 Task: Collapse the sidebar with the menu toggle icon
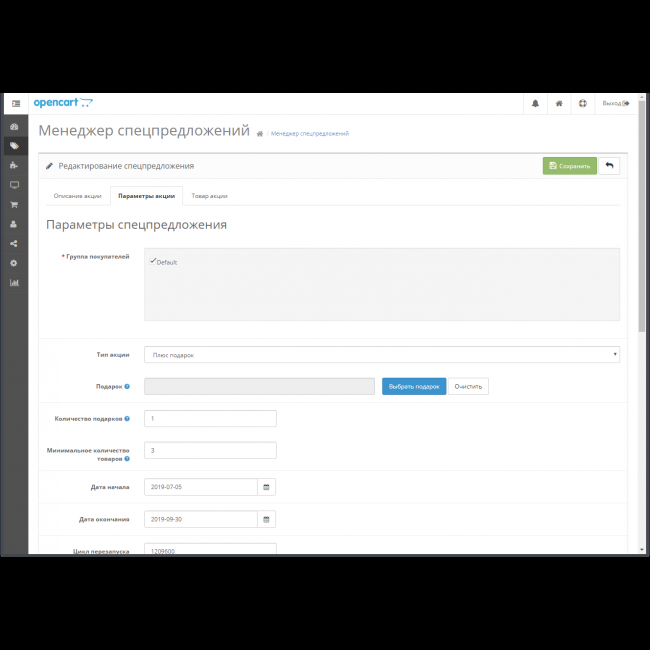click(x=15, y=103)
